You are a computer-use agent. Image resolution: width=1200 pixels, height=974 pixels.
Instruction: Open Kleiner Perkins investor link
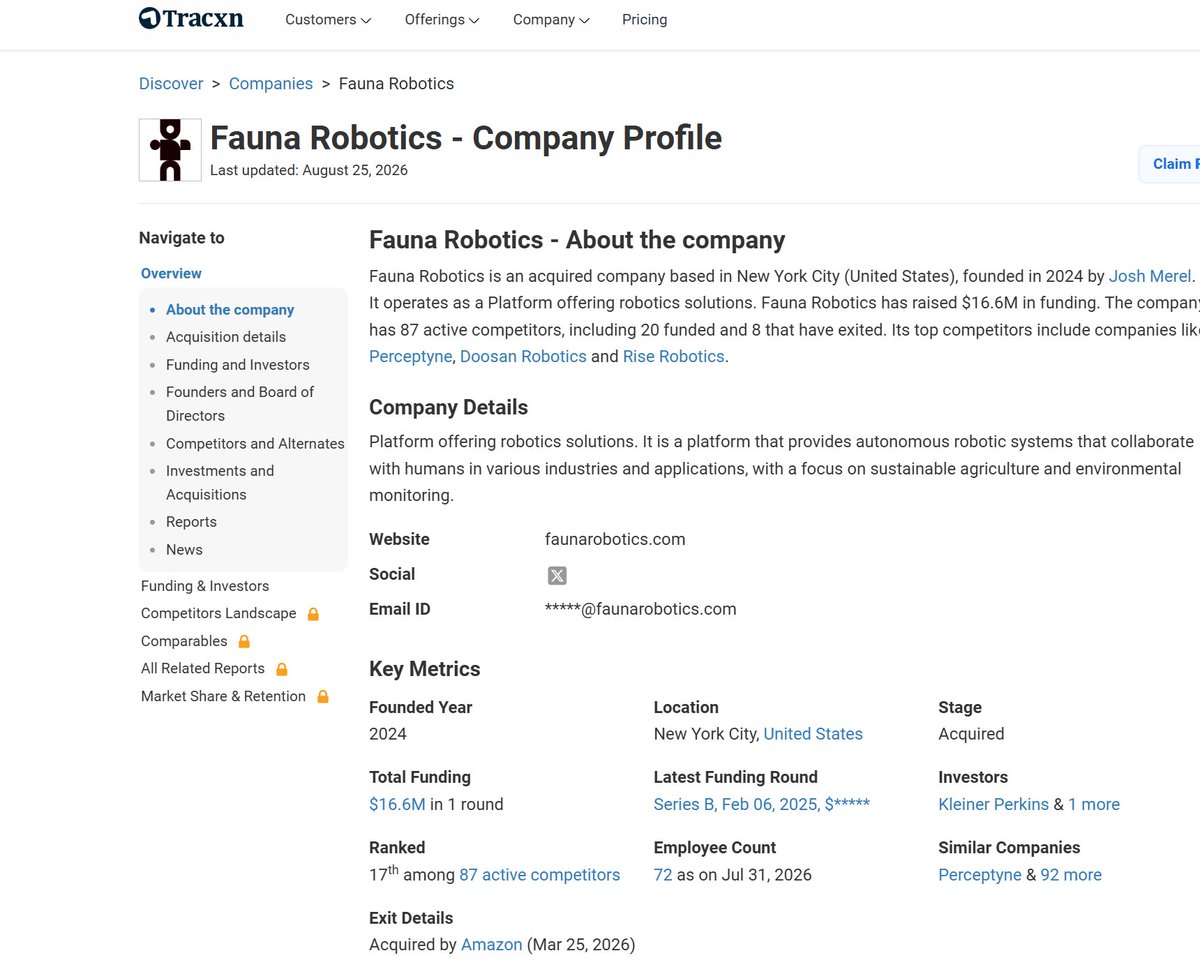coord(993,804)
